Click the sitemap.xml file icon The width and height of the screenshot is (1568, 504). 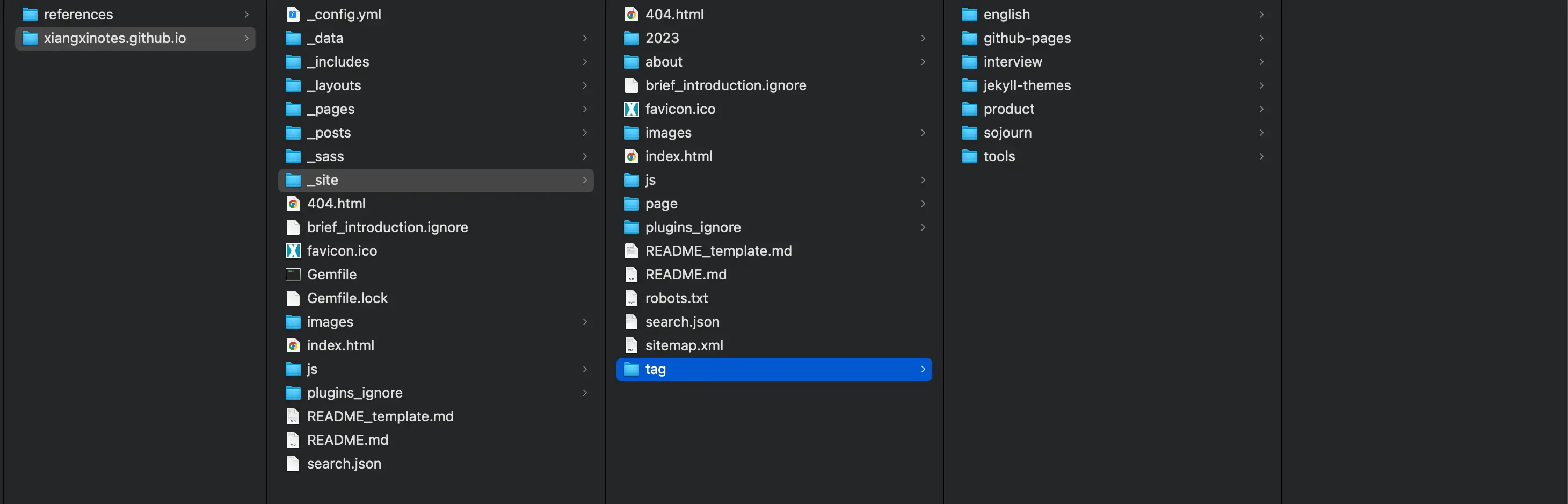631,345
